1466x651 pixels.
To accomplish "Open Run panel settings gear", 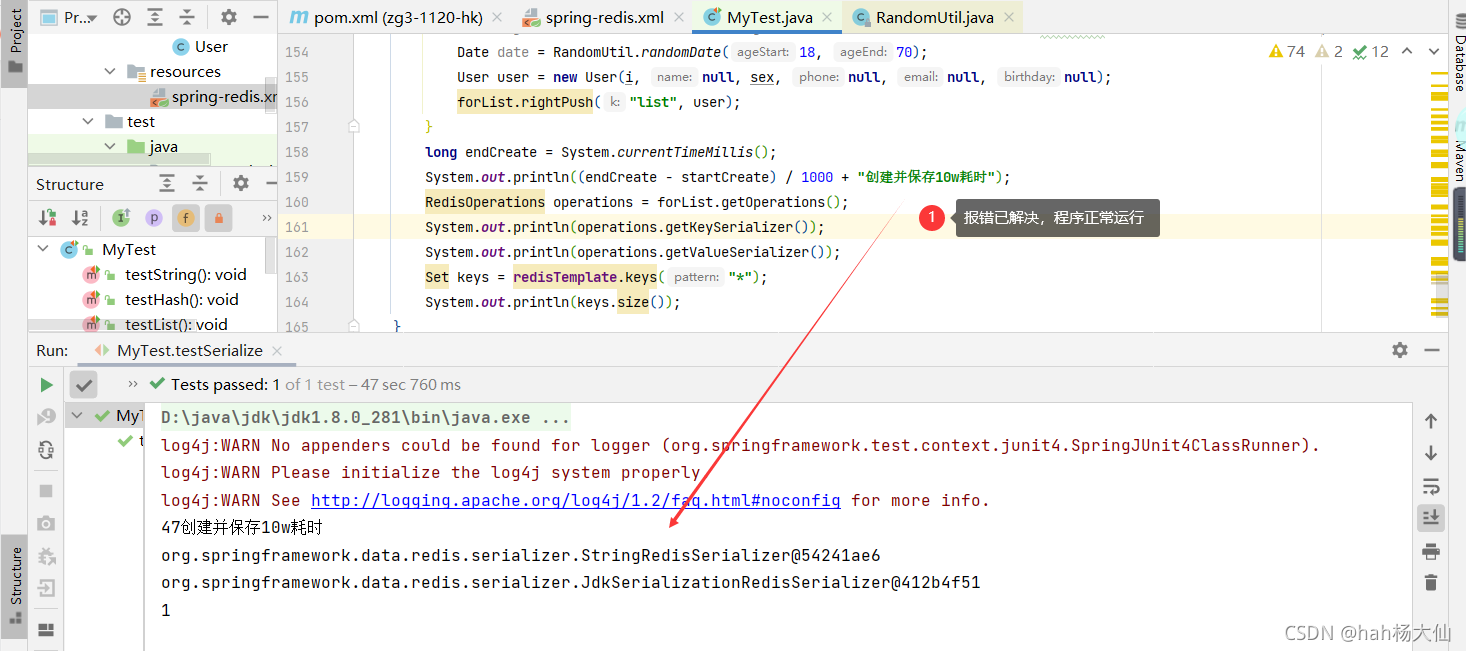I will (x=1400, y=350).
